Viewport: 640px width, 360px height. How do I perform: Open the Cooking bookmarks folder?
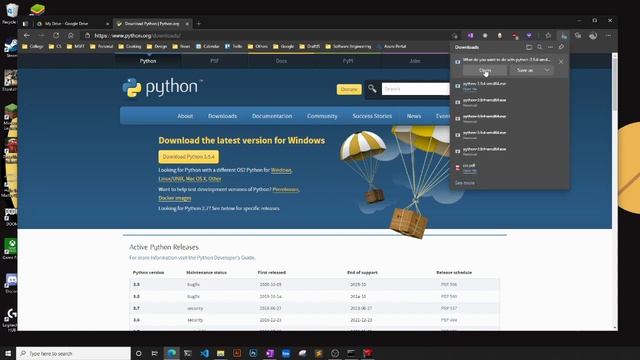[130, 47]
